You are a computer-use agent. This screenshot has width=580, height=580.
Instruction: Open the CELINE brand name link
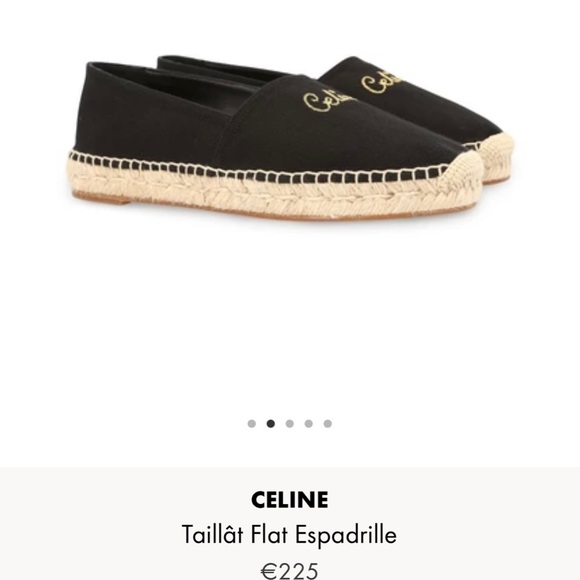(x=289, y=500)
